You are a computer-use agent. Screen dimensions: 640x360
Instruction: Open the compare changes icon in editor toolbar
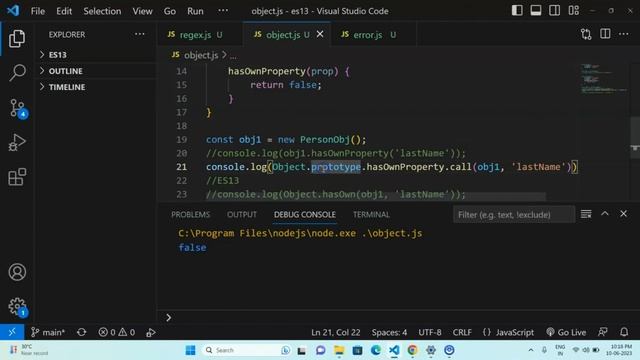coord(586,34)
